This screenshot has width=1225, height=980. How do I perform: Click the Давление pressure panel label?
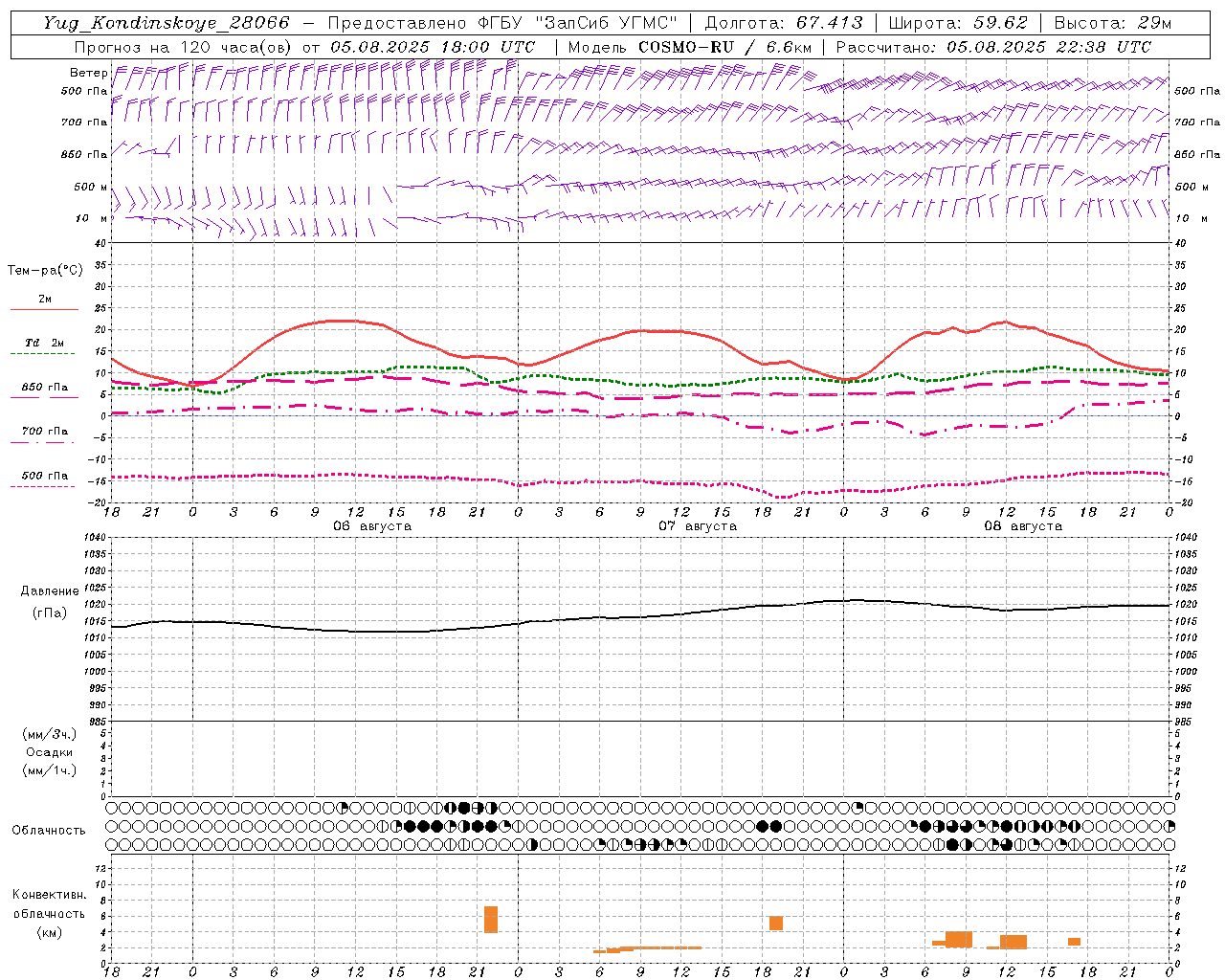click(x=50, y=591)
